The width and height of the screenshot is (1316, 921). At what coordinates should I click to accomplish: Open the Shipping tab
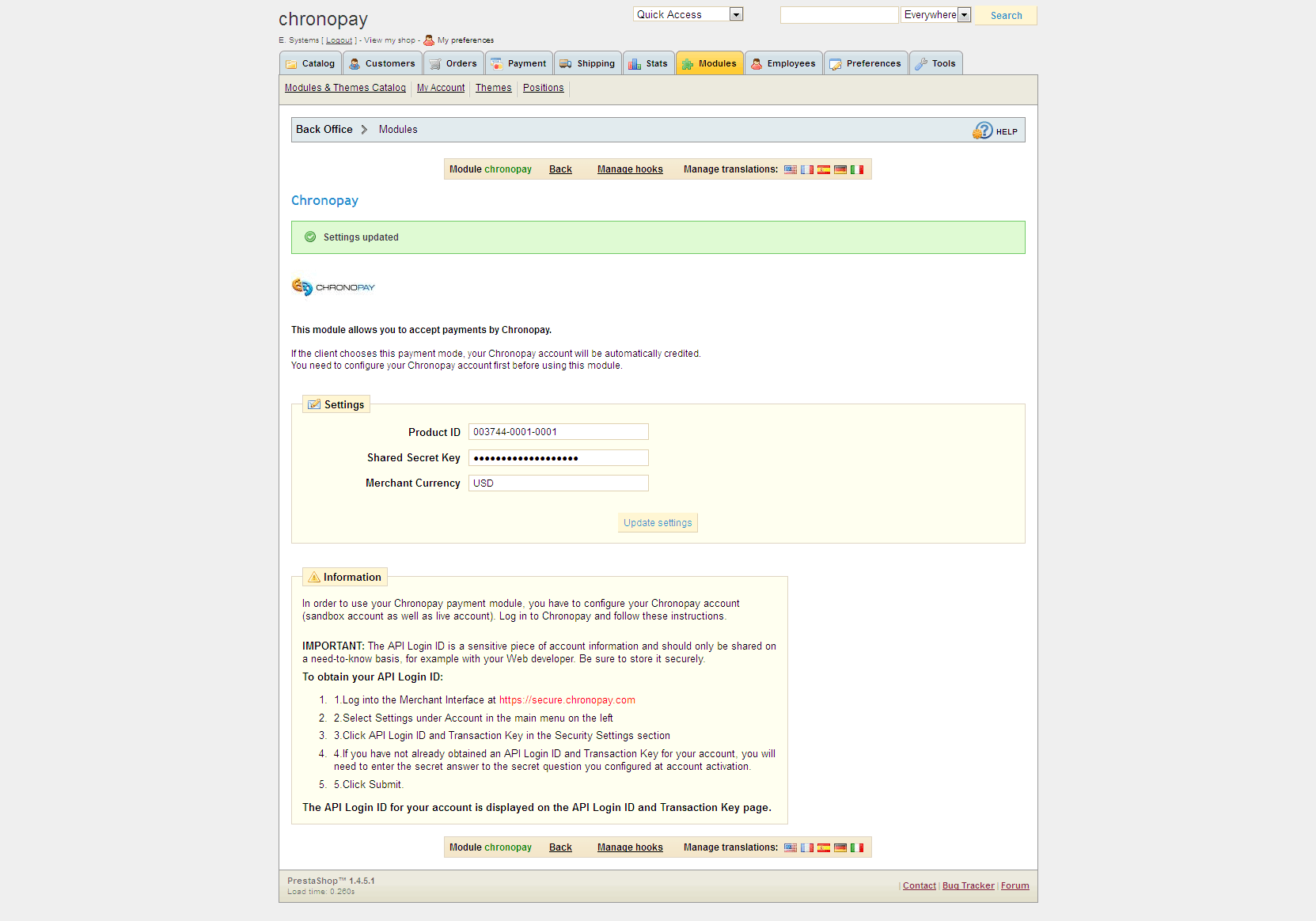tap(587, 63)
